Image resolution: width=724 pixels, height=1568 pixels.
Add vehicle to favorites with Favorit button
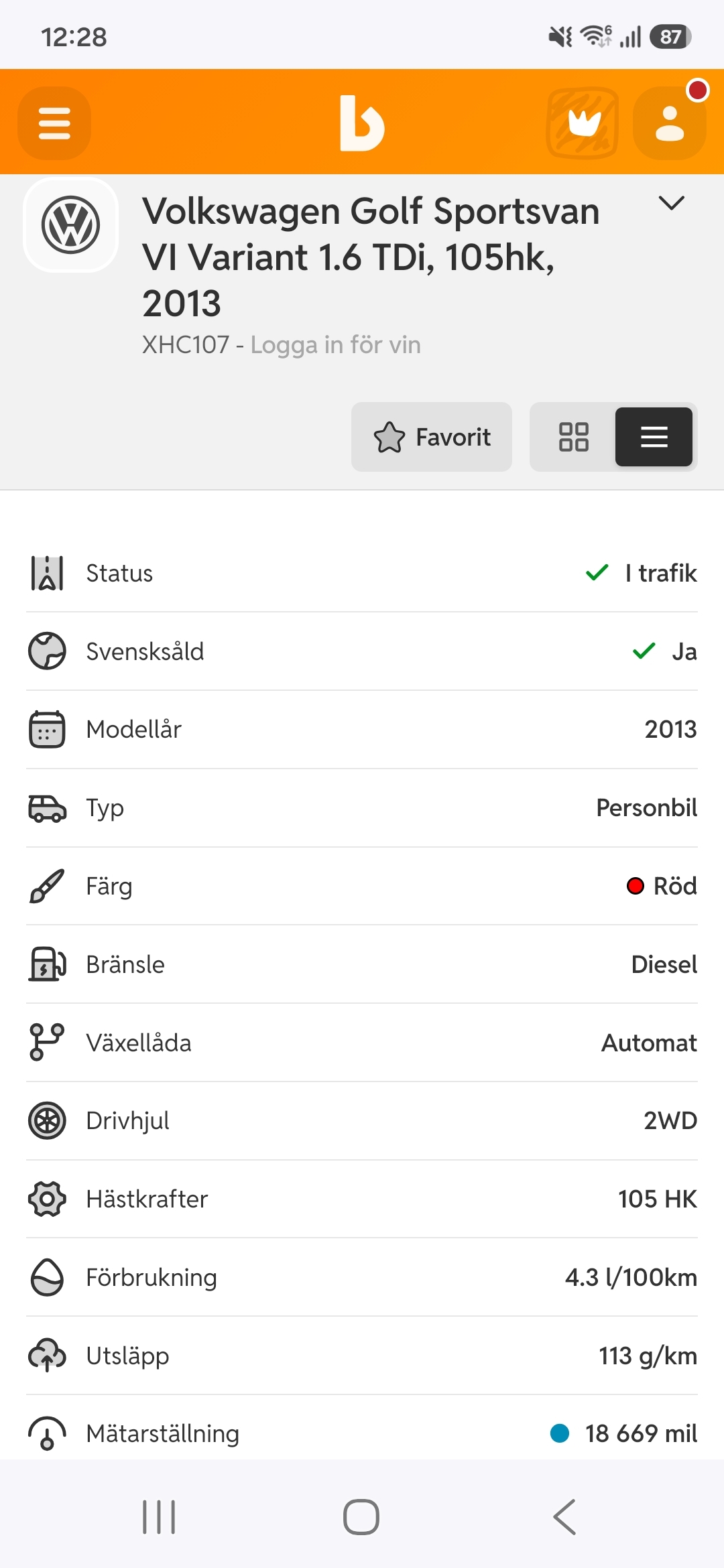[432, 437]
